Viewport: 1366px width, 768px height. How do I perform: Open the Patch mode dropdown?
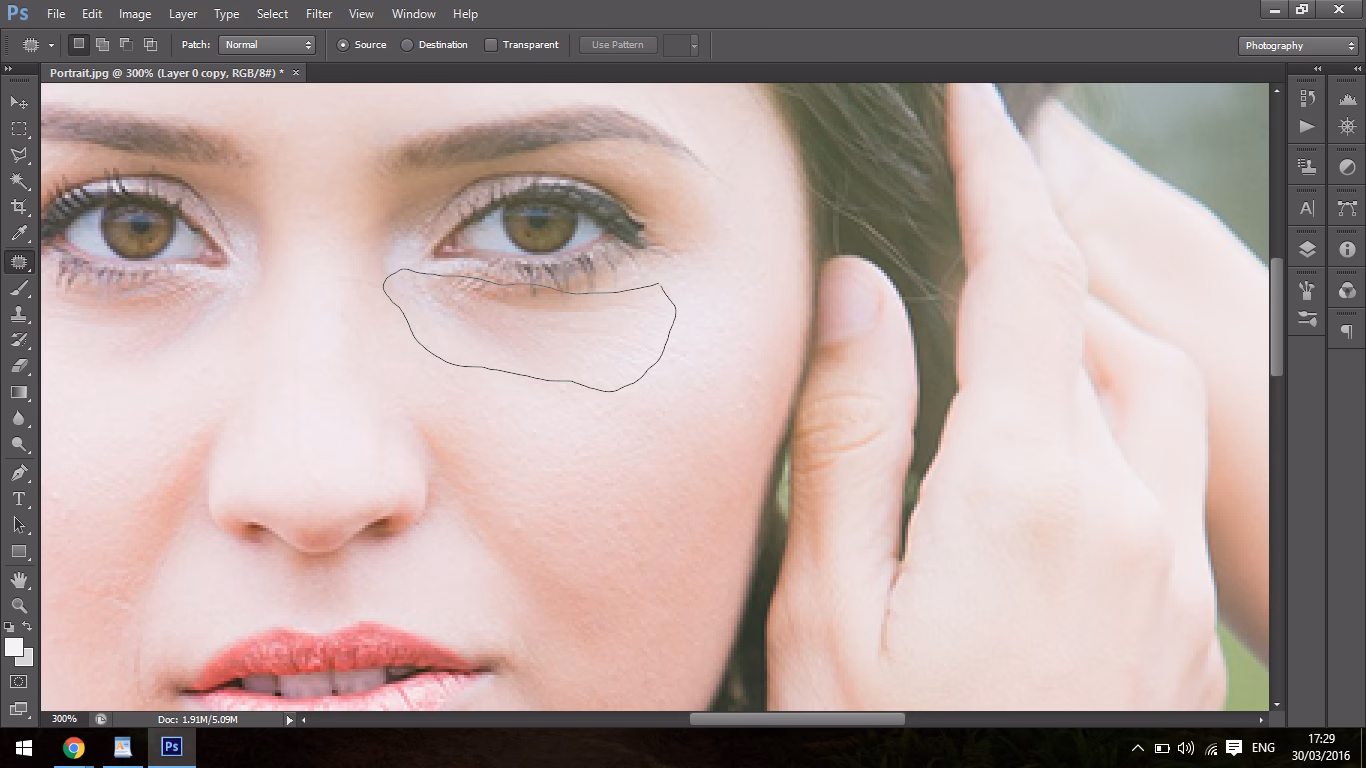pos(265,45)
